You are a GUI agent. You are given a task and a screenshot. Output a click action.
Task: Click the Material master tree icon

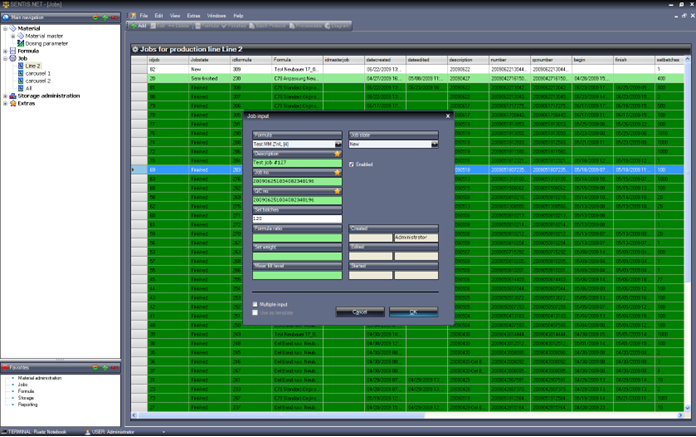click(x=20, y=36)
